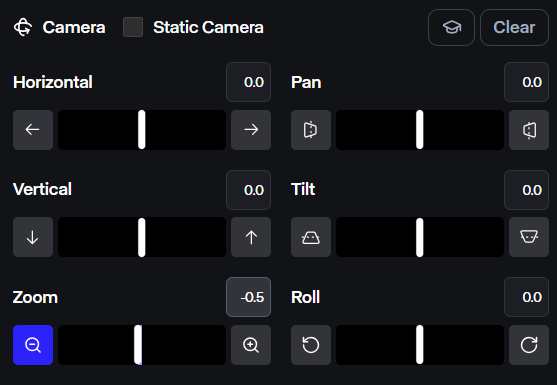
Task: Click the tilt up camera icon
Action: (311, 237)
